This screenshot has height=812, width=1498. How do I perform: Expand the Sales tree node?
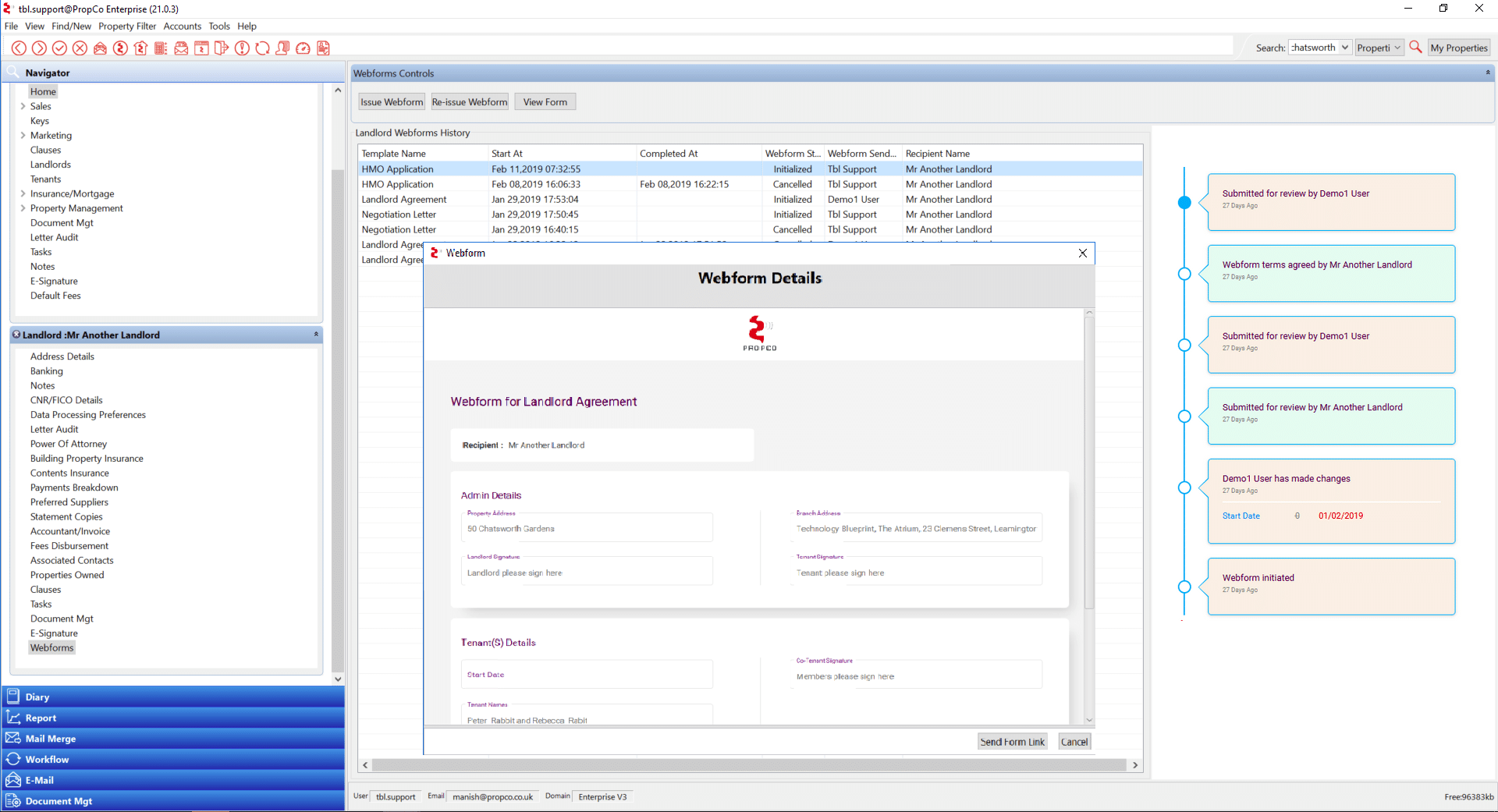click(23, 106)
